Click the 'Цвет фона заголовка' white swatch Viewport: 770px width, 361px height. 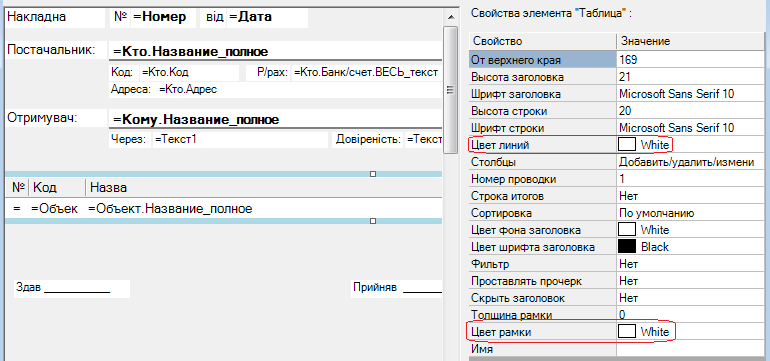[x=627, y=229]
